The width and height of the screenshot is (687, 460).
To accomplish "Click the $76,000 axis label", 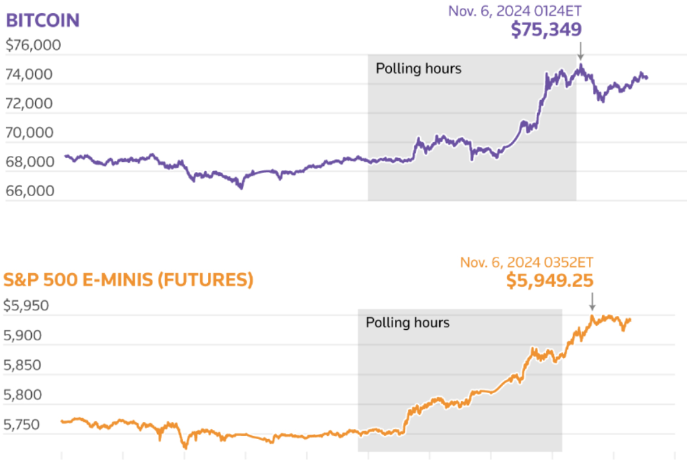I will (x=33, y=45).
